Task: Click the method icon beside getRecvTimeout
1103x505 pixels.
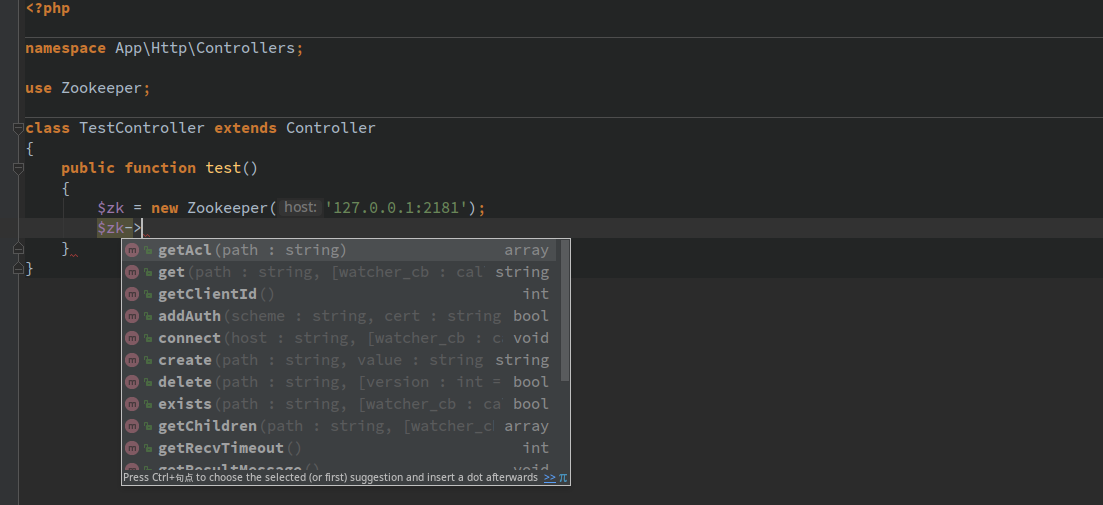Action: tap(132, 448)
